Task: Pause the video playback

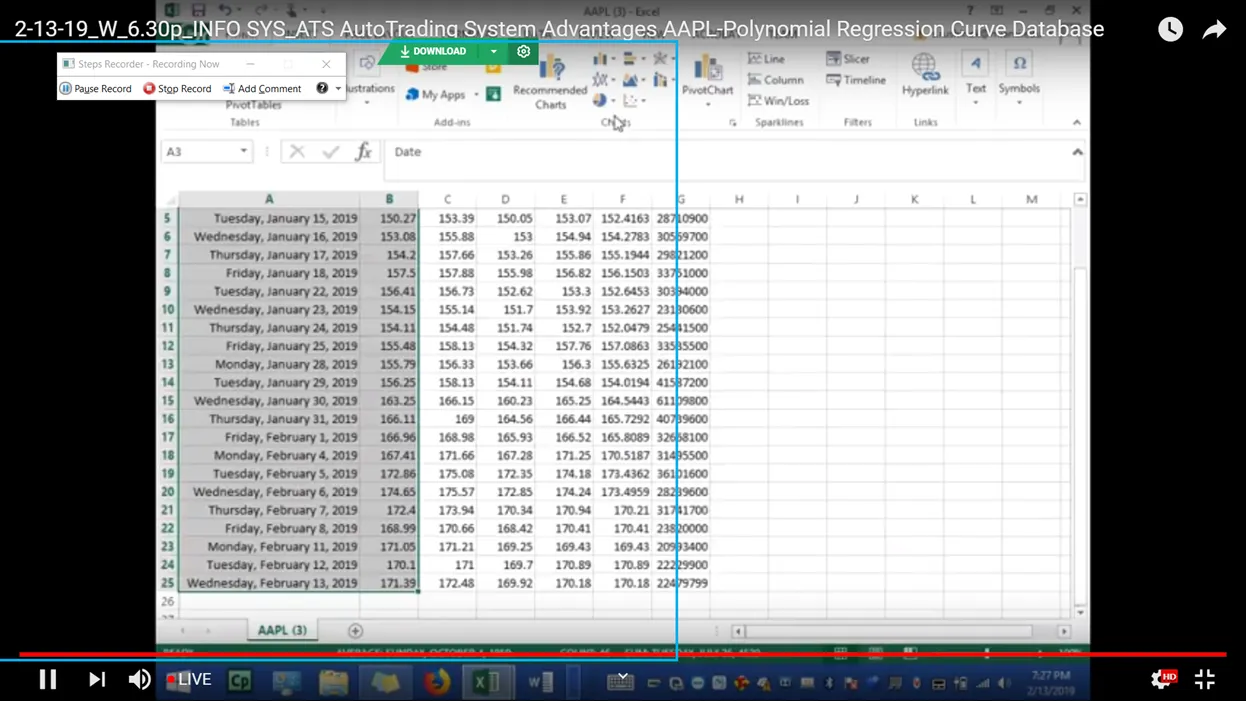Action: pyautogui.click(x=47, y=679)
